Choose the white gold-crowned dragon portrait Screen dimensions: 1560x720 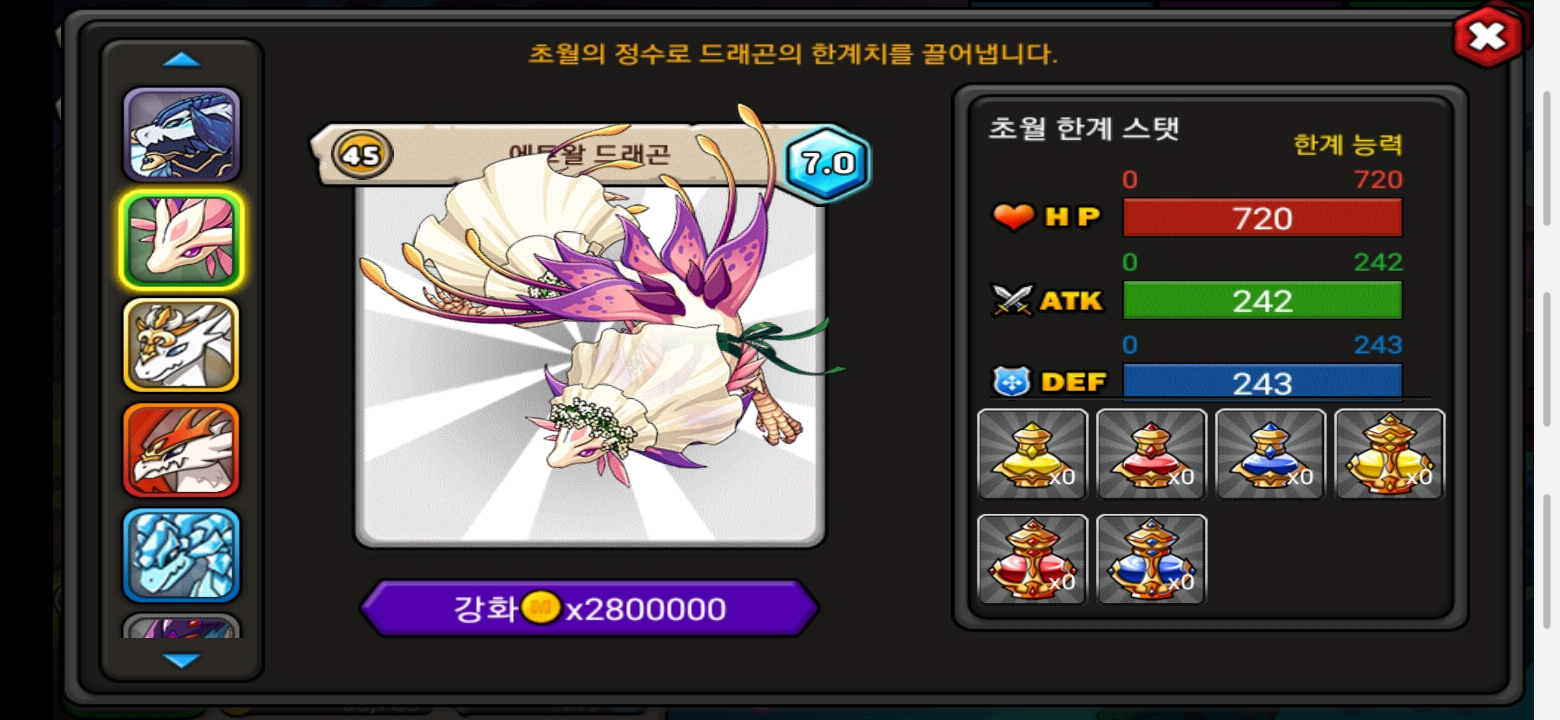coord(182,345)
